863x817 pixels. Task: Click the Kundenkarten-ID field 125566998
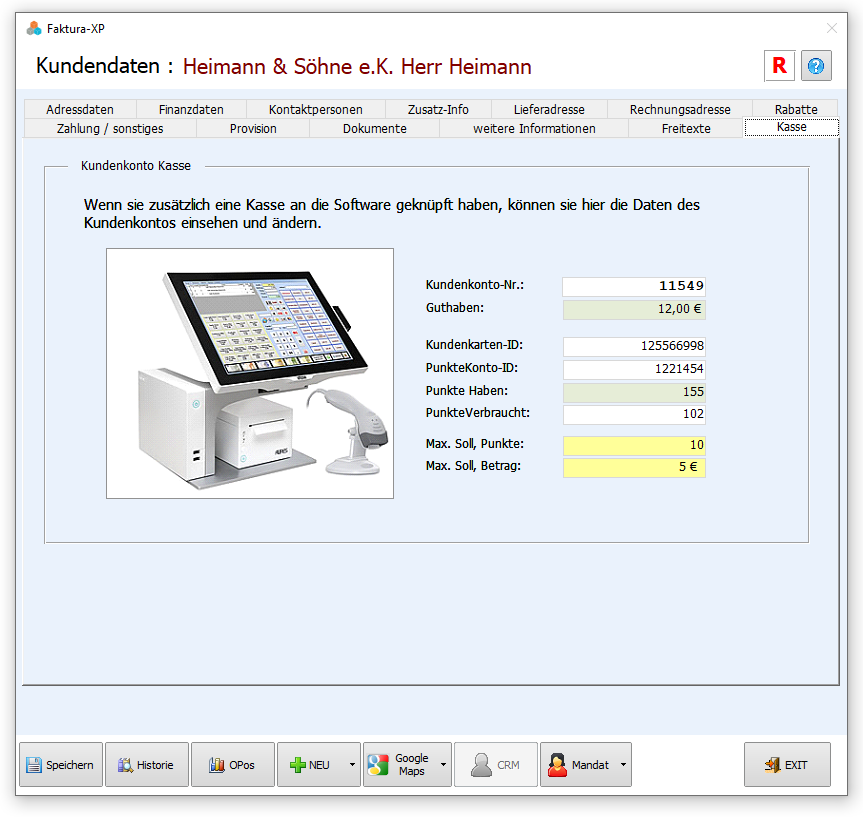point(634,346)
